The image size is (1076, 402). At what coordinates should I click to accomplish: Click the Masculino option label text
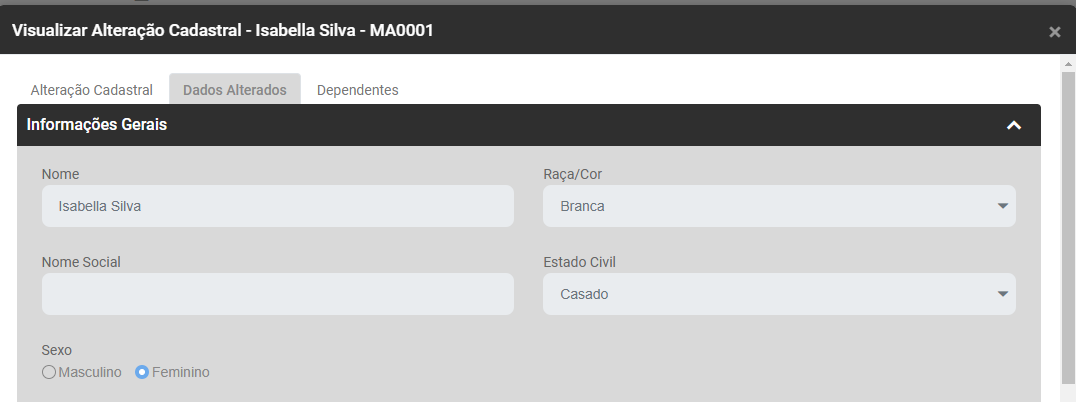pyautogui.click(x=89, y=372)
